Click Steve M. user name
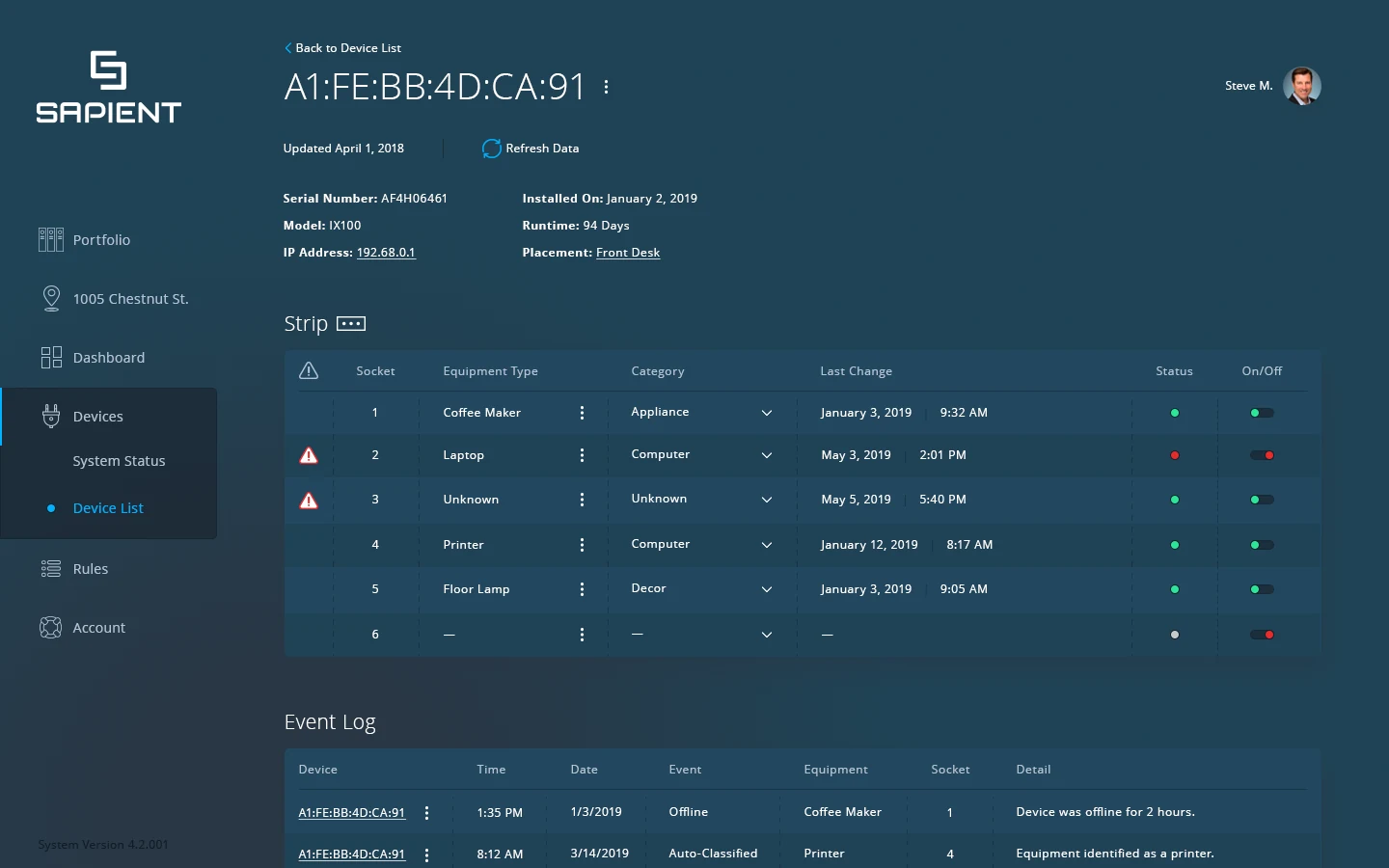1389x868 pixels. (1249, 86)
